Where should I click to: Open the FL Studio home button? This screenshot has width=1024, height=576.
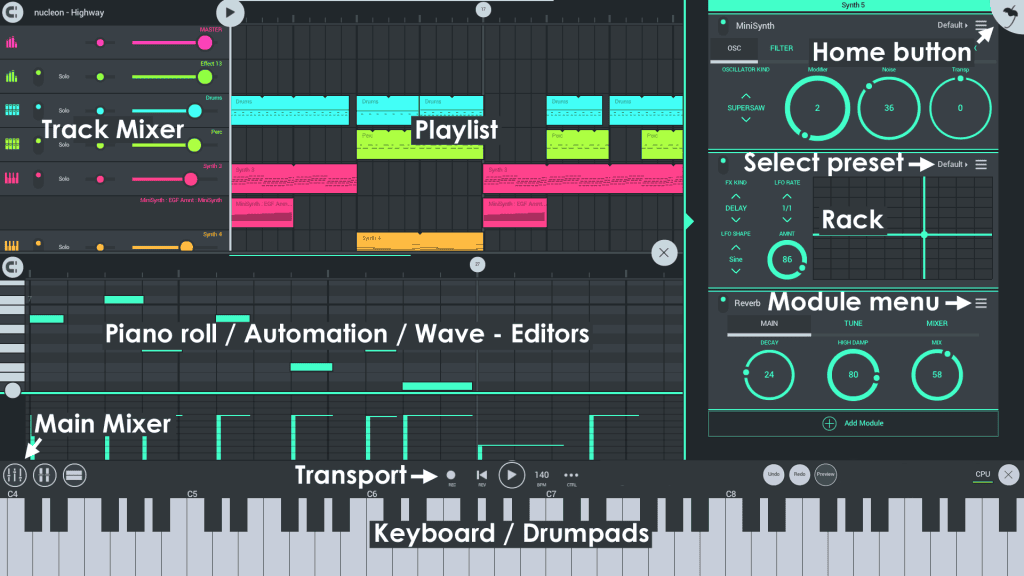pos(1008,13)
